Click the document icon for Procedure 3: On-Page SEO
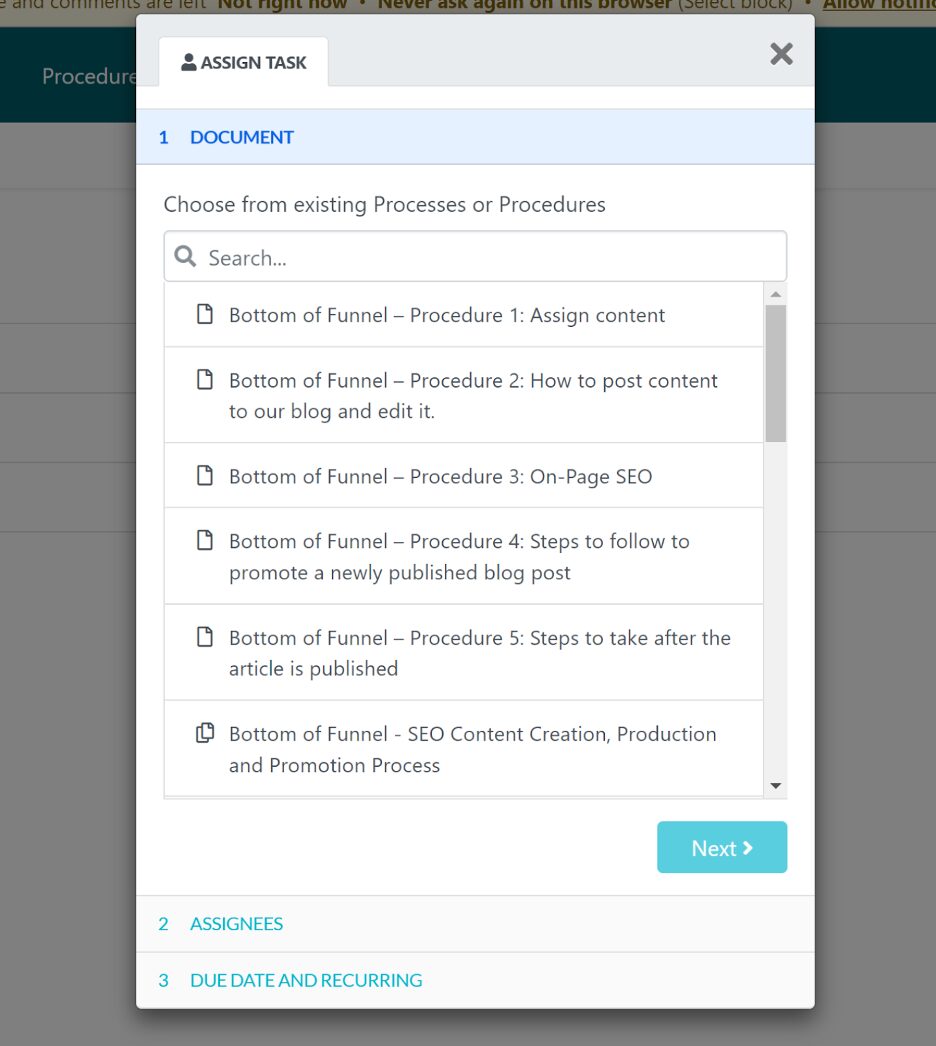936x1046 pixels. (x=205, y=475)
